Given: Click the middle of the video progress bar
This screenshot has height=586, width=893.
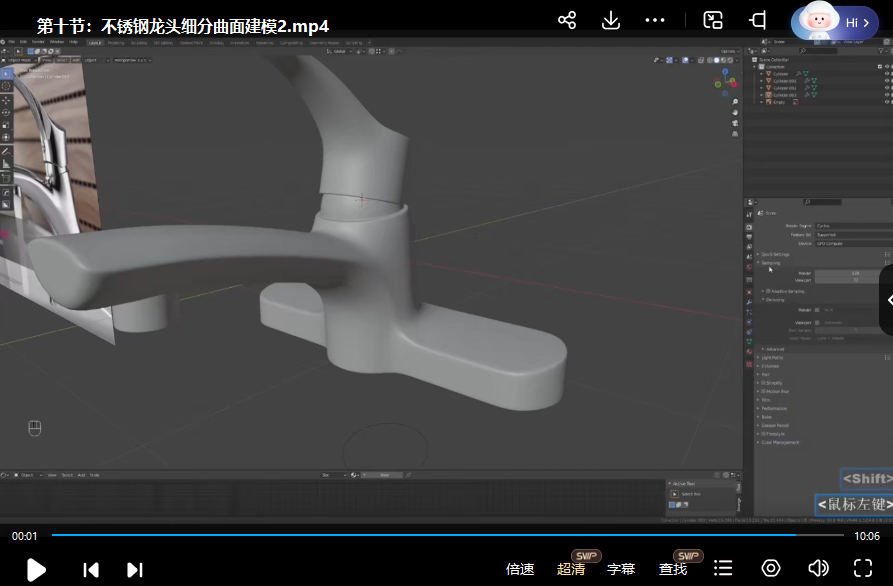Looking at the screenshot, I should coord(446,535).
